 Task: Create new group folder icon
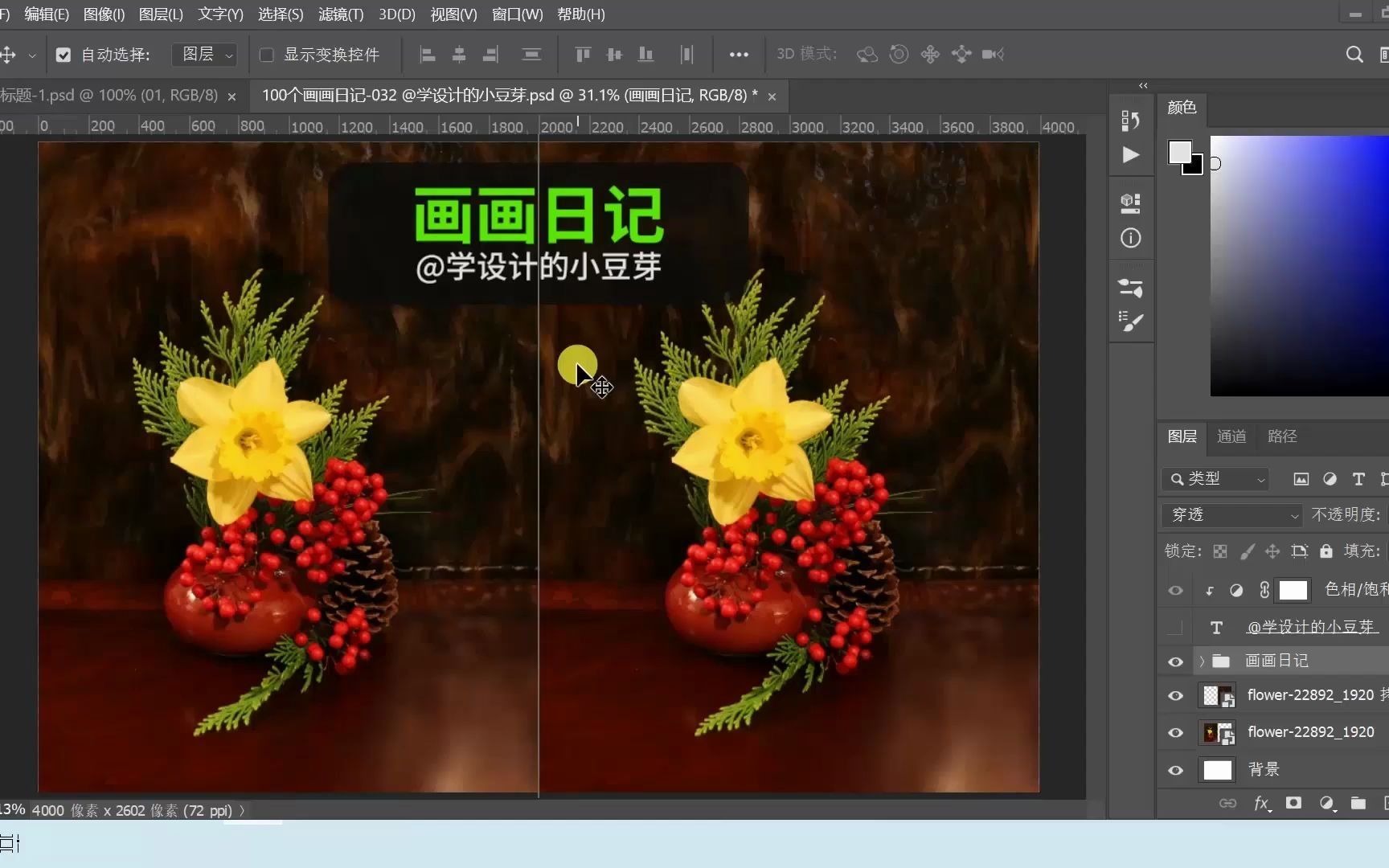(x=1358, y=803)
